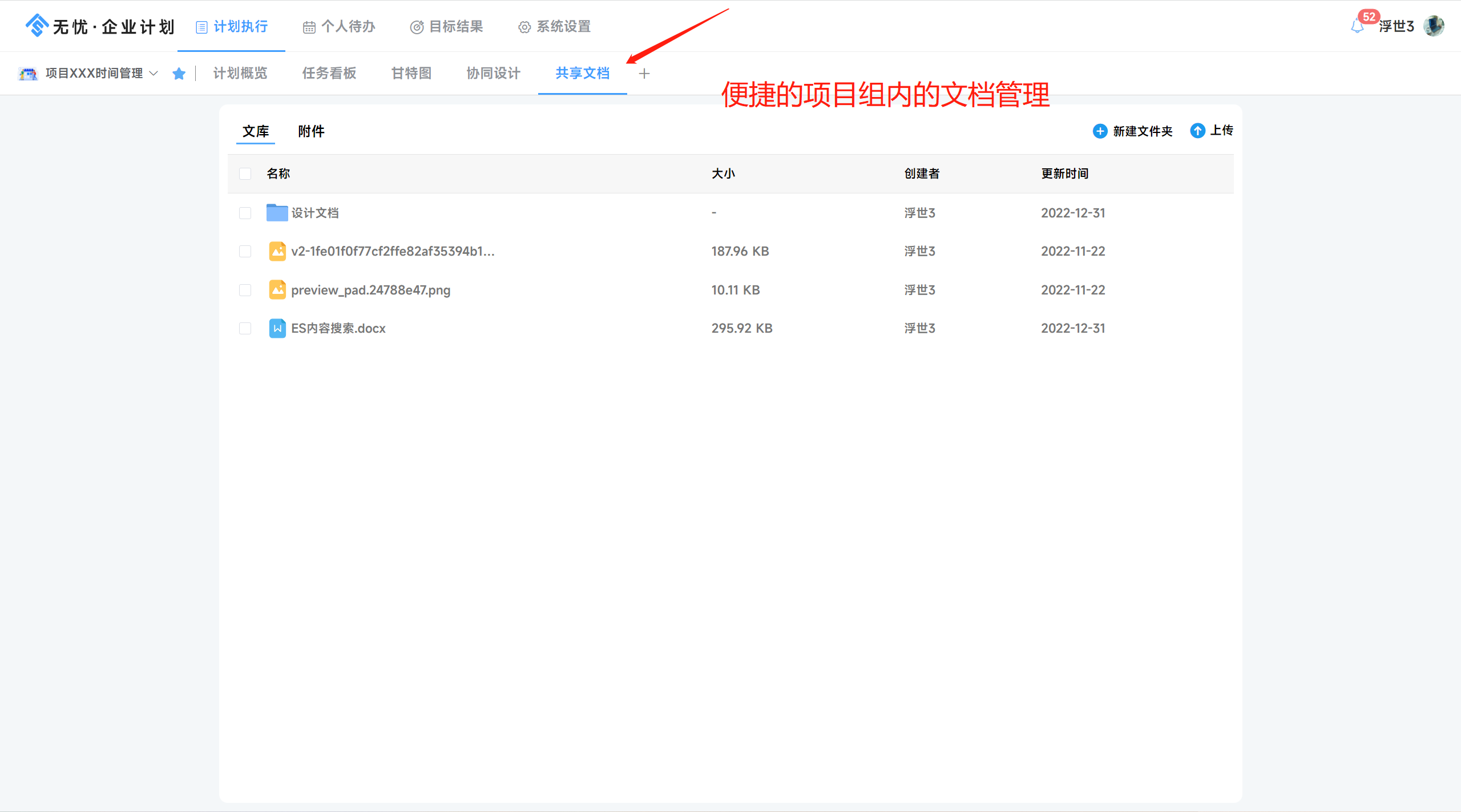
Task: Open the 浮世3 user menu
Action: [x=1396, y=26]
